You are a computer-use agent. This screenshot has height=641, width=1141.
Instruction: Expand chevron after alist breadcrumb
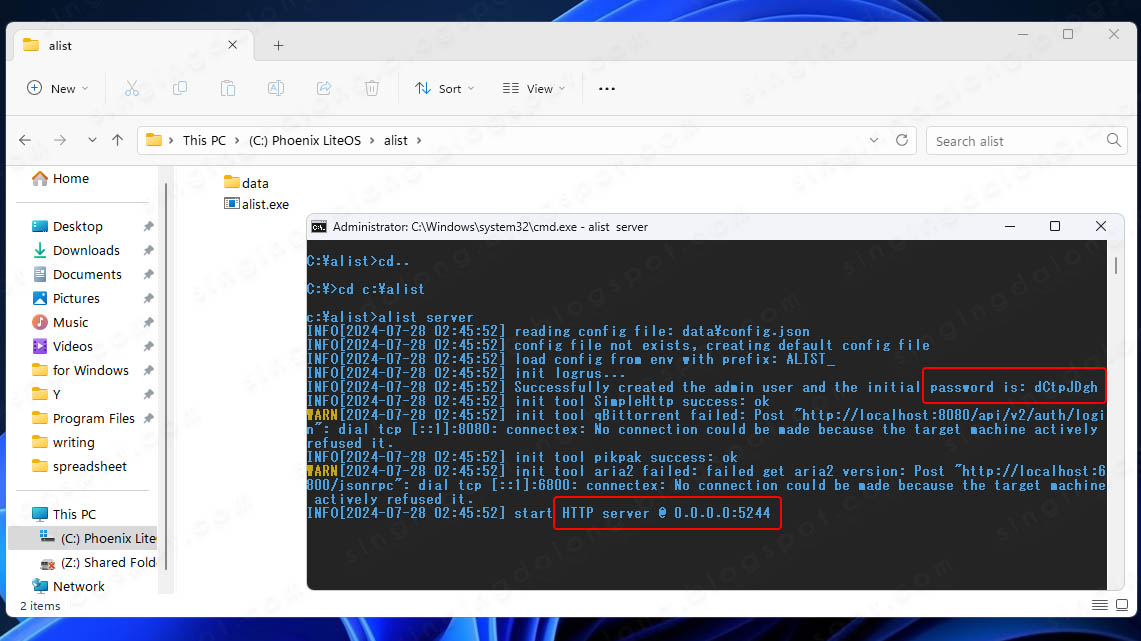(419, 140)
